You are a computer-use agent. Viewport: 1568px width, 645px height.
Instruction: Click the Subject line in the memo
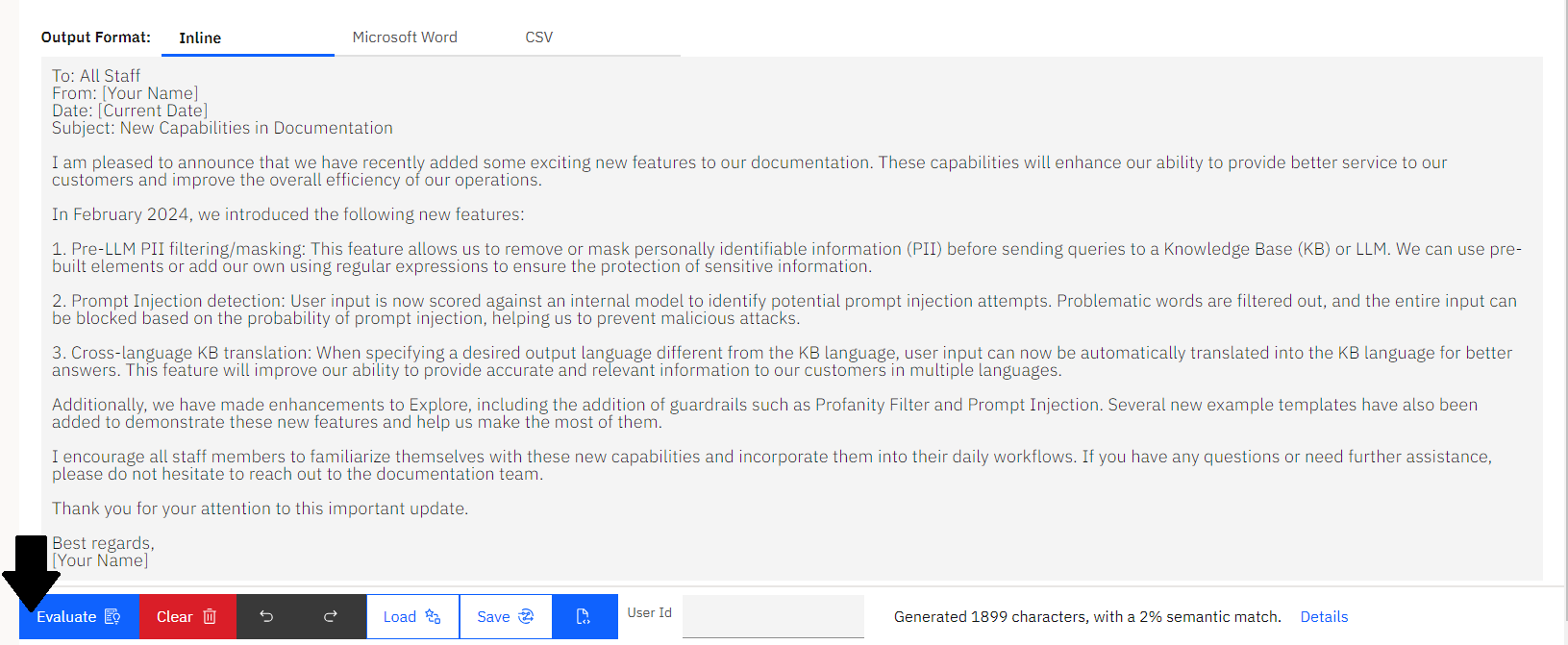[x=222, y=128]
